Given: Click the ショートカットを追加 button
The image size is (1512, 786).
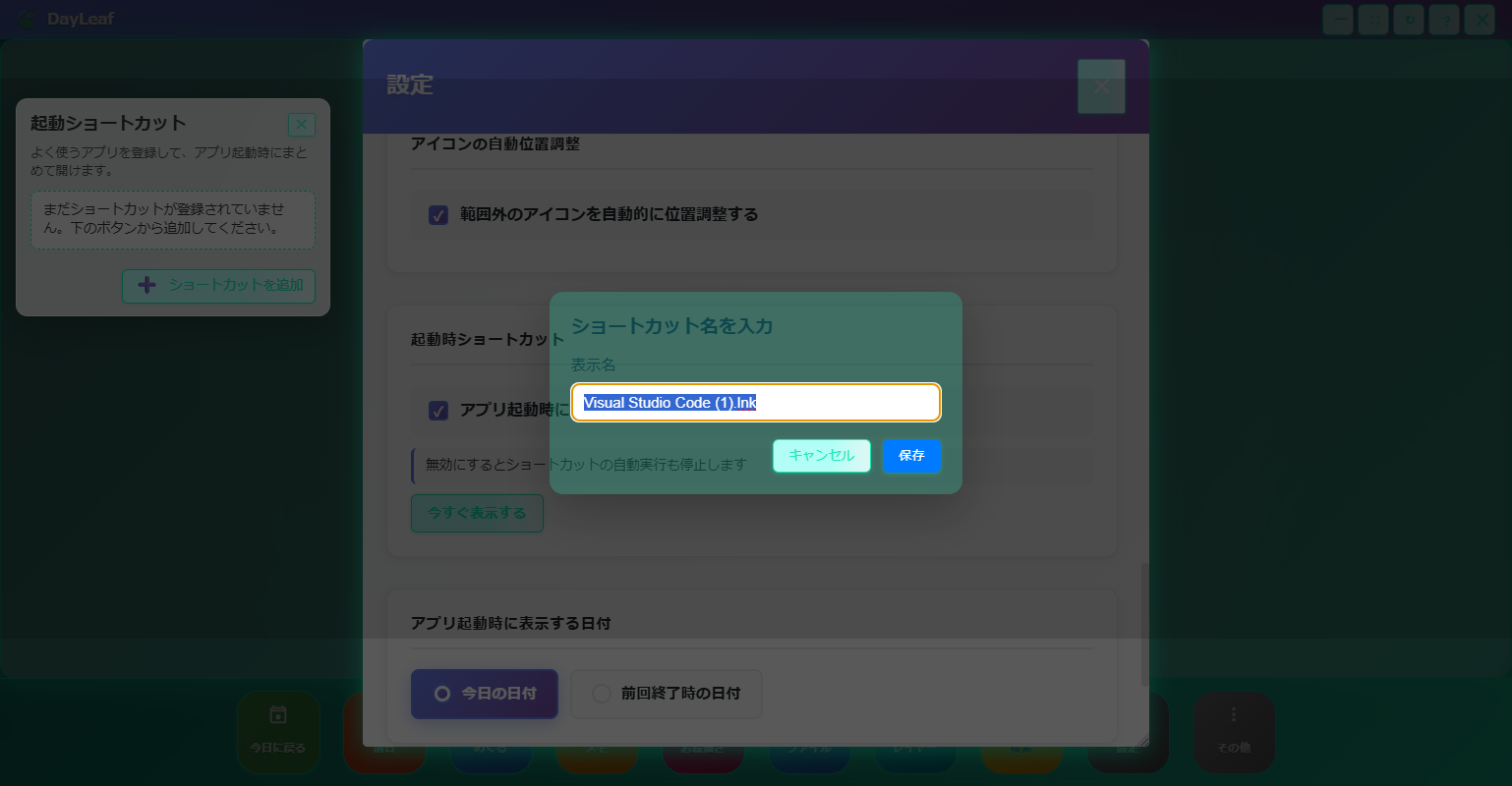Looking at the screenshot, I should tap(218, 286).
